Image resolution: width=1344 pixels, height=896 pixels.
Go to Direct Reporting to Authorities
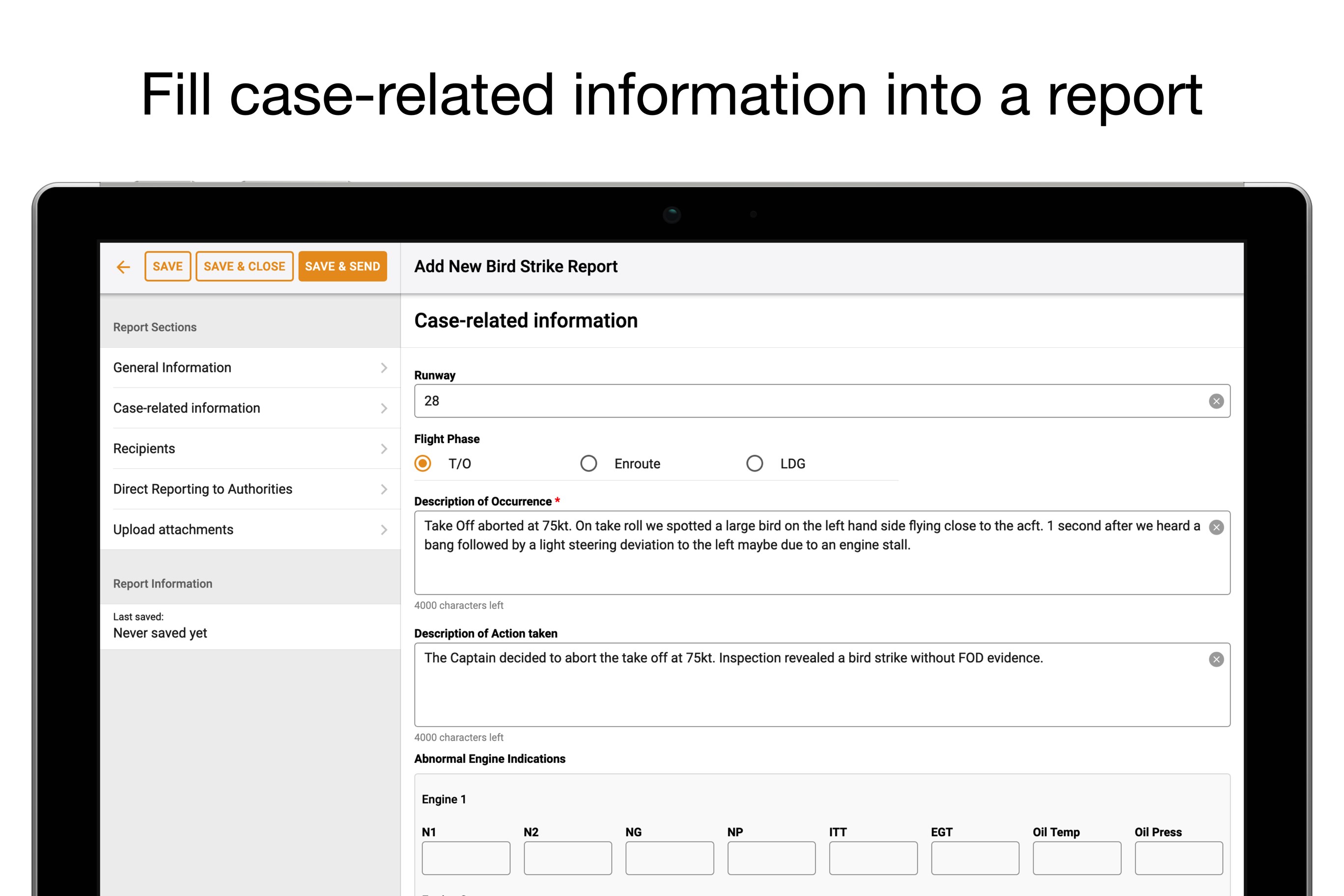tap(203, 489)
